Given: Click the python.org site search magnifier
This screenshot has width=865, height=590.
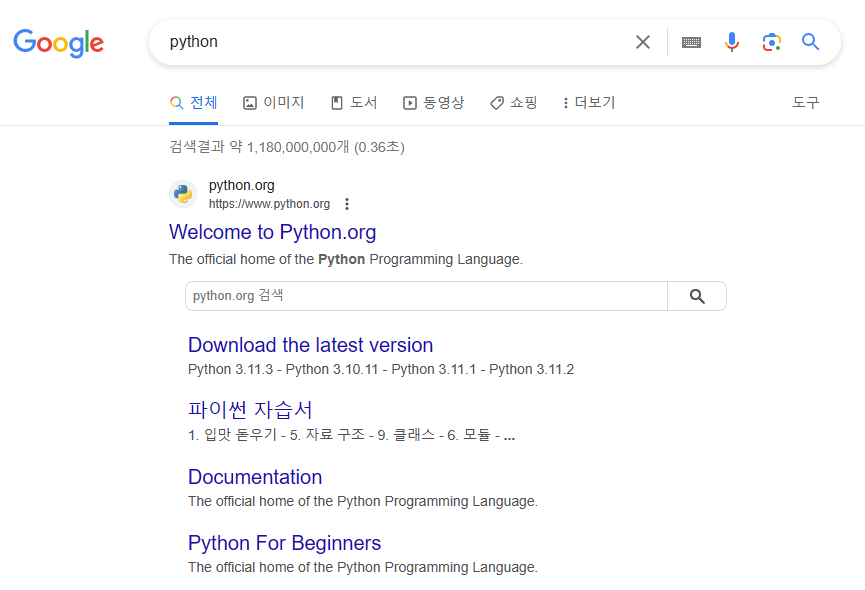Looking at the screenshot, I should point(697,296).
